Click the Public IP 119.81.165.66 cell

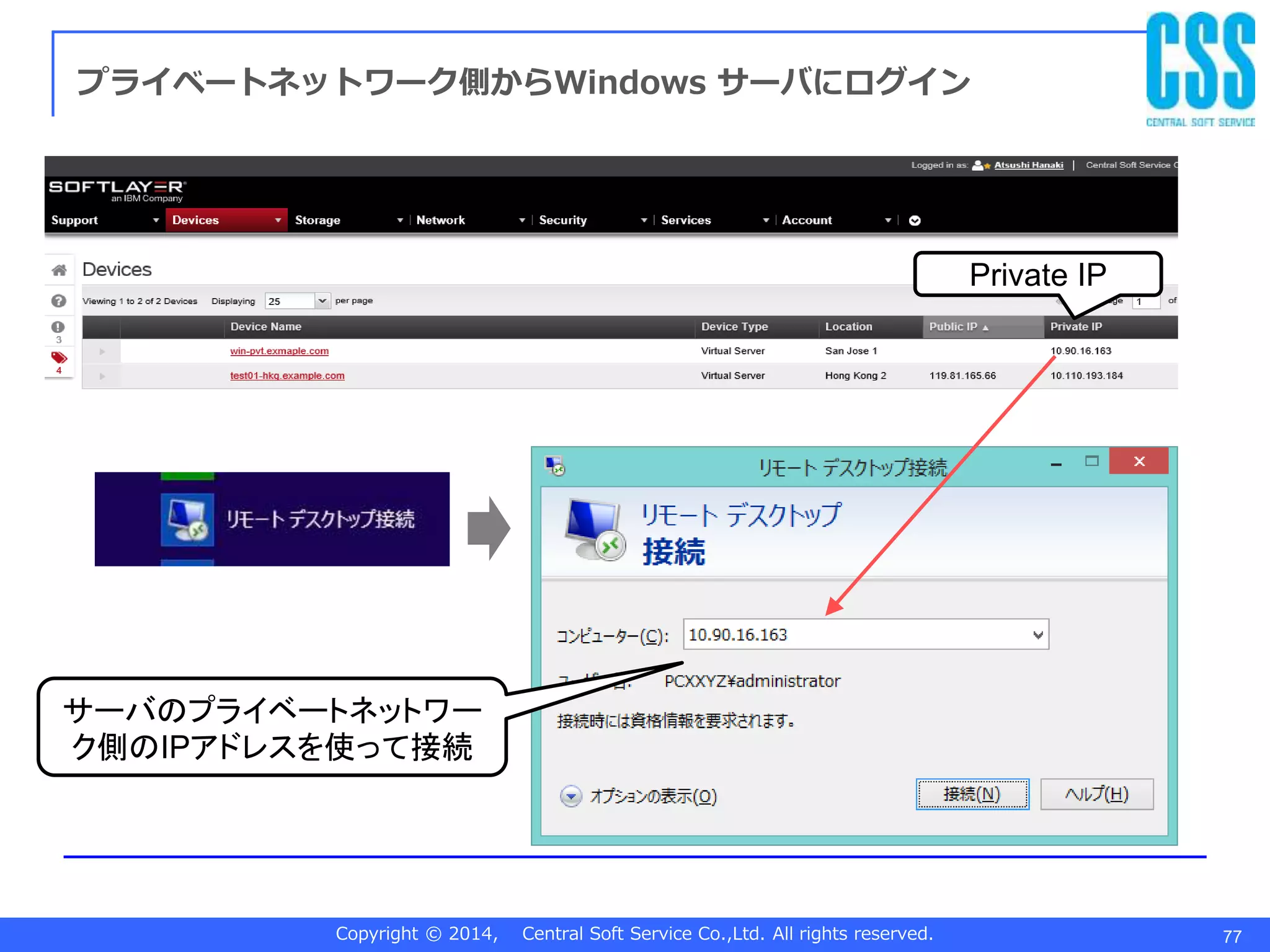point(962,376)
